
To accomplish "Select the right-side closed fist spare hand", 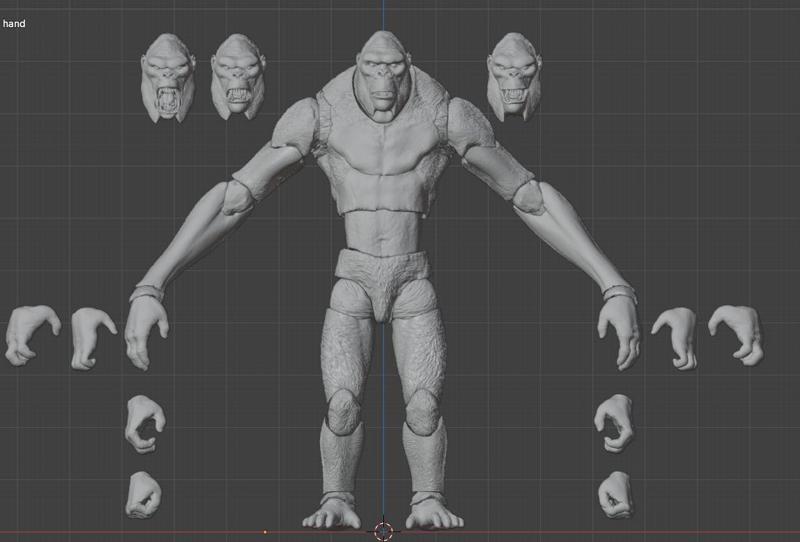I will 616,495.
